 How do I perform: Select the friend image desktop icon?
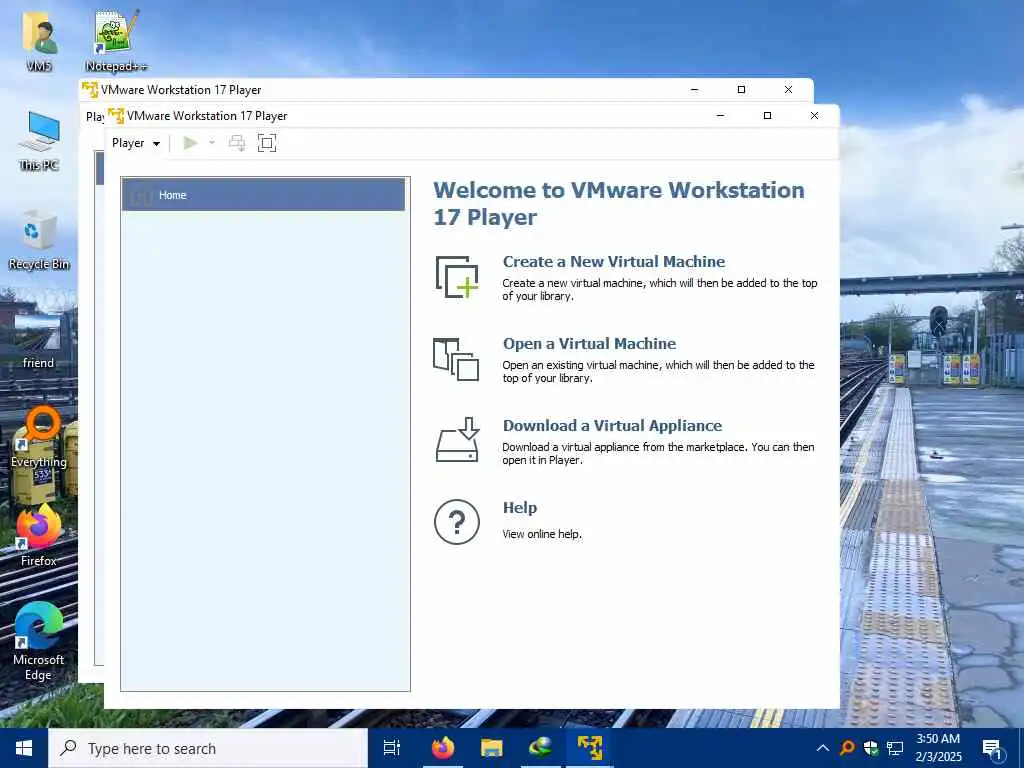38,340
